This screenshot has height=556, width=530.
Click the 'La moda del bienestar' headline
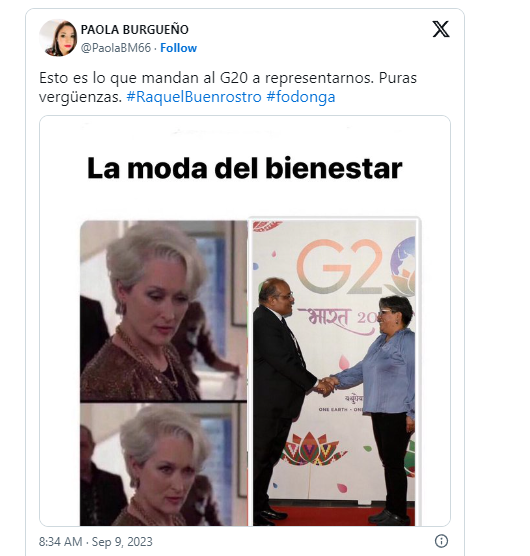coord(245,168)
